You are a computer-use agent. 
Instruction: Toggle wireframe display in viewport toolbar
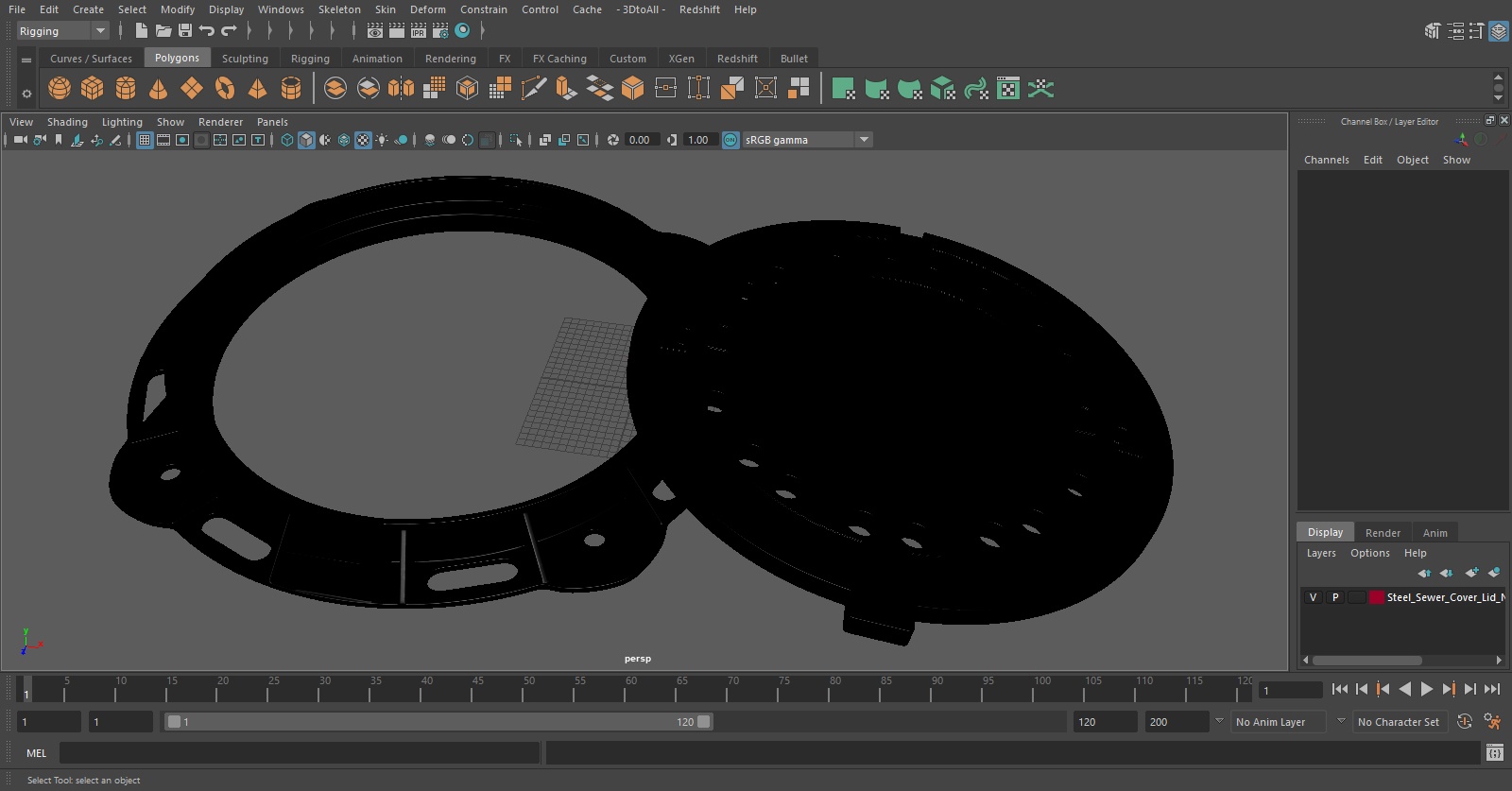(287, 140)
